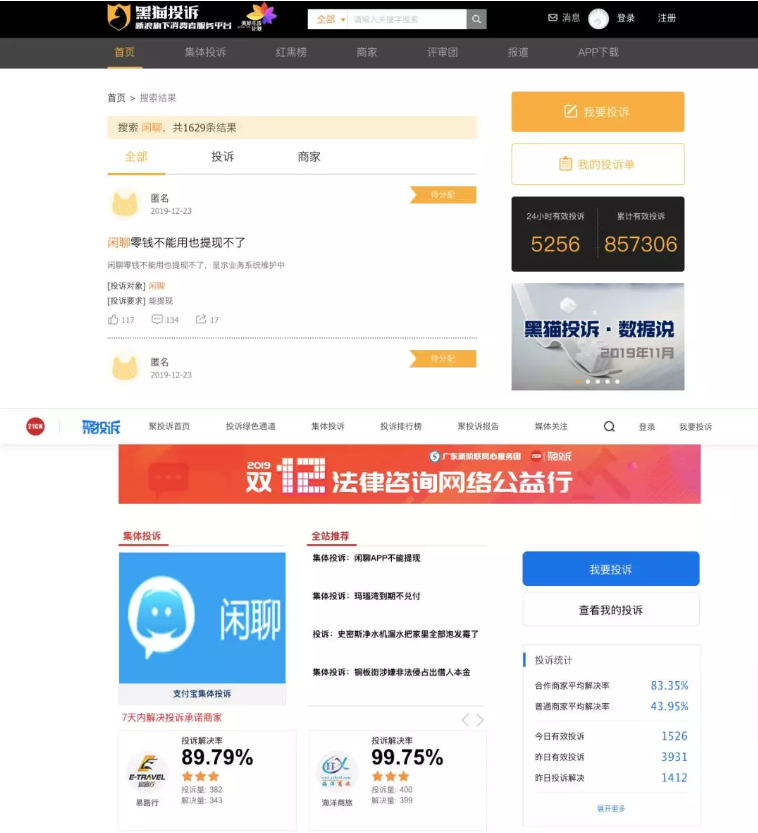
Task: Click 我要投诉 in 聚投诉 nav
Action: [696, 427]
